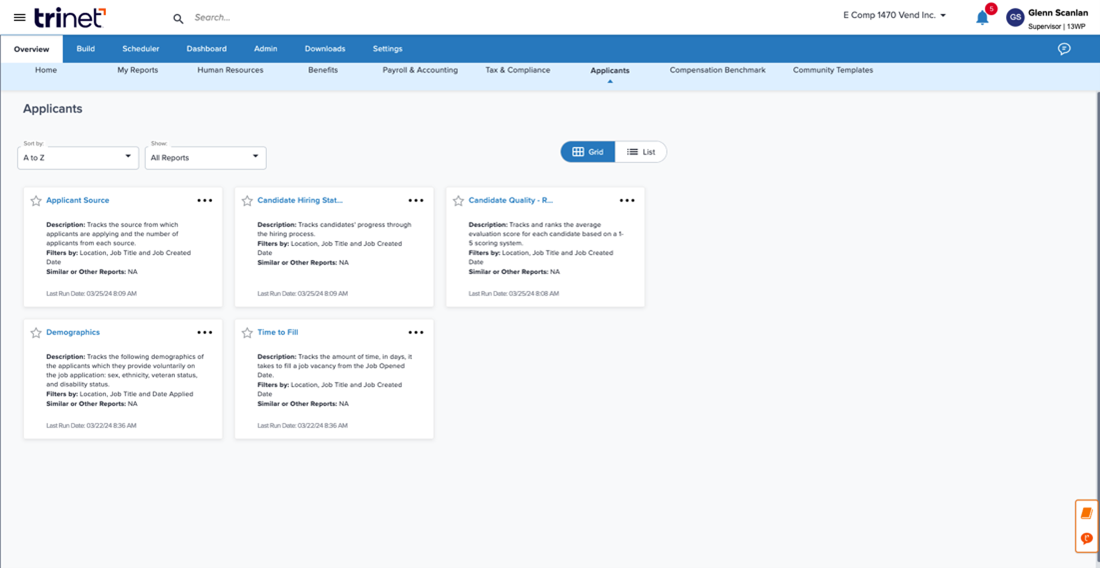
Task: Select the Overview tab
Action: (32, 49)
